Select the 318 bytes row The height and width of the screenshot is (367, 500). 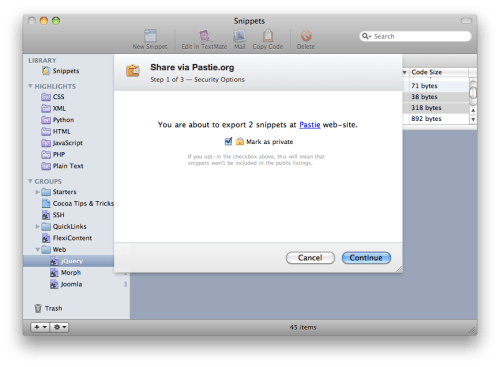click(436, 108)
